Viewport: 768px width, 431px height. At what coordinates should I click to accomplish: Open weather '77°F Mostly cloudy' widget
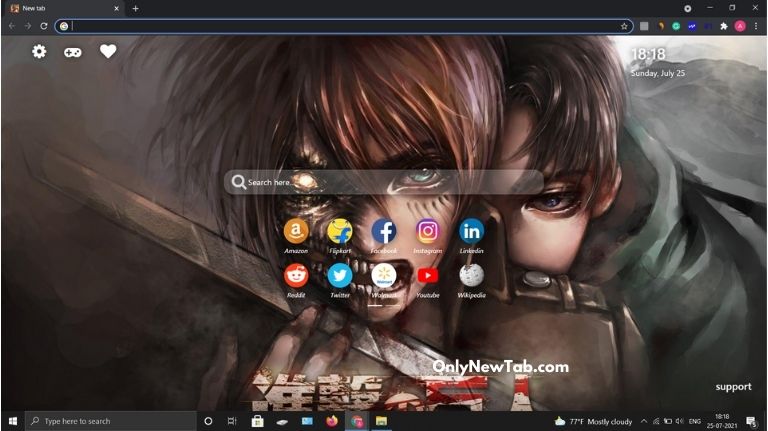[x=593, y=421]
